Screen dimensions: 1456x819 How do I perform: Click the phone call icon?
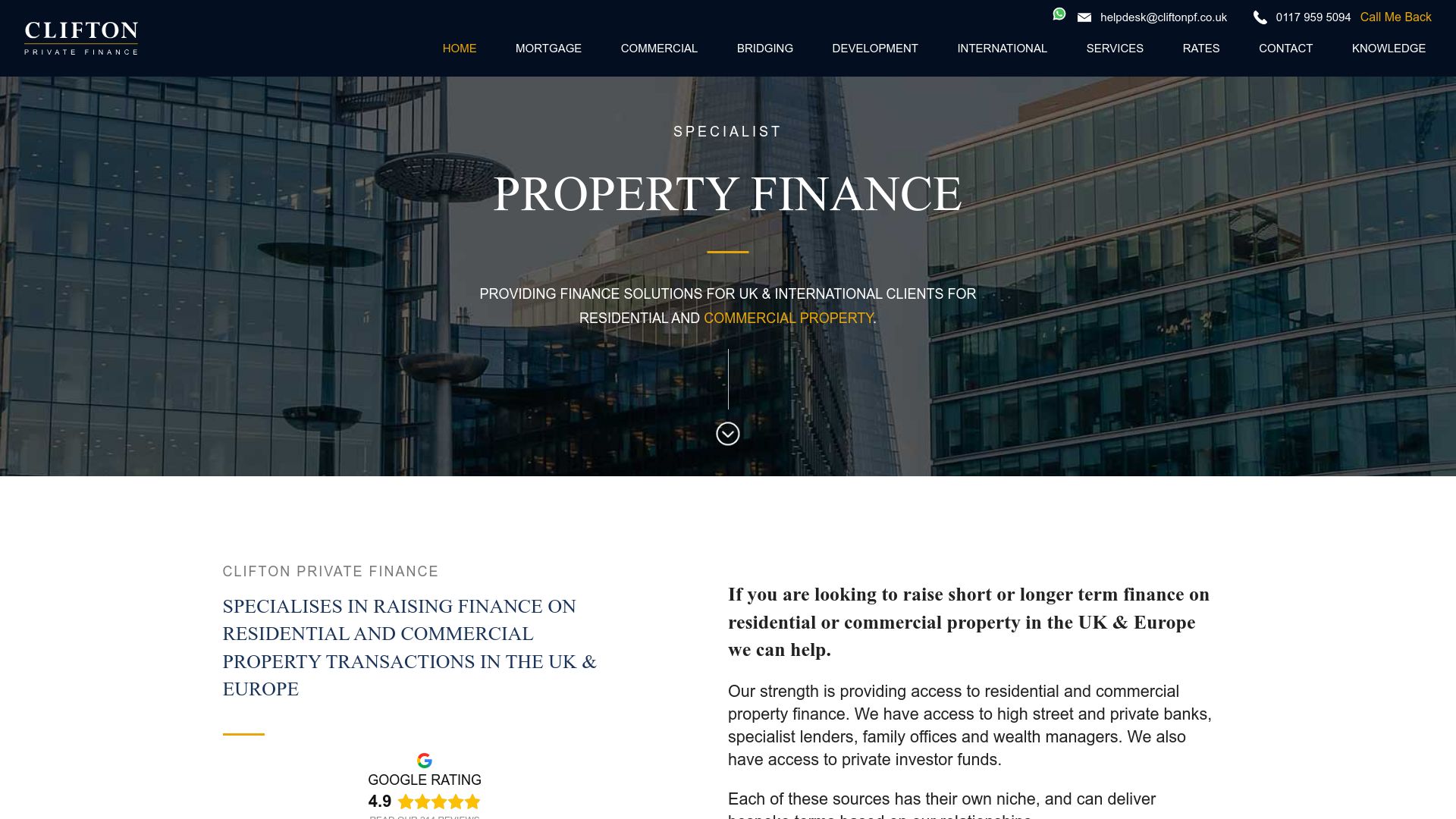coord(1262,17)
